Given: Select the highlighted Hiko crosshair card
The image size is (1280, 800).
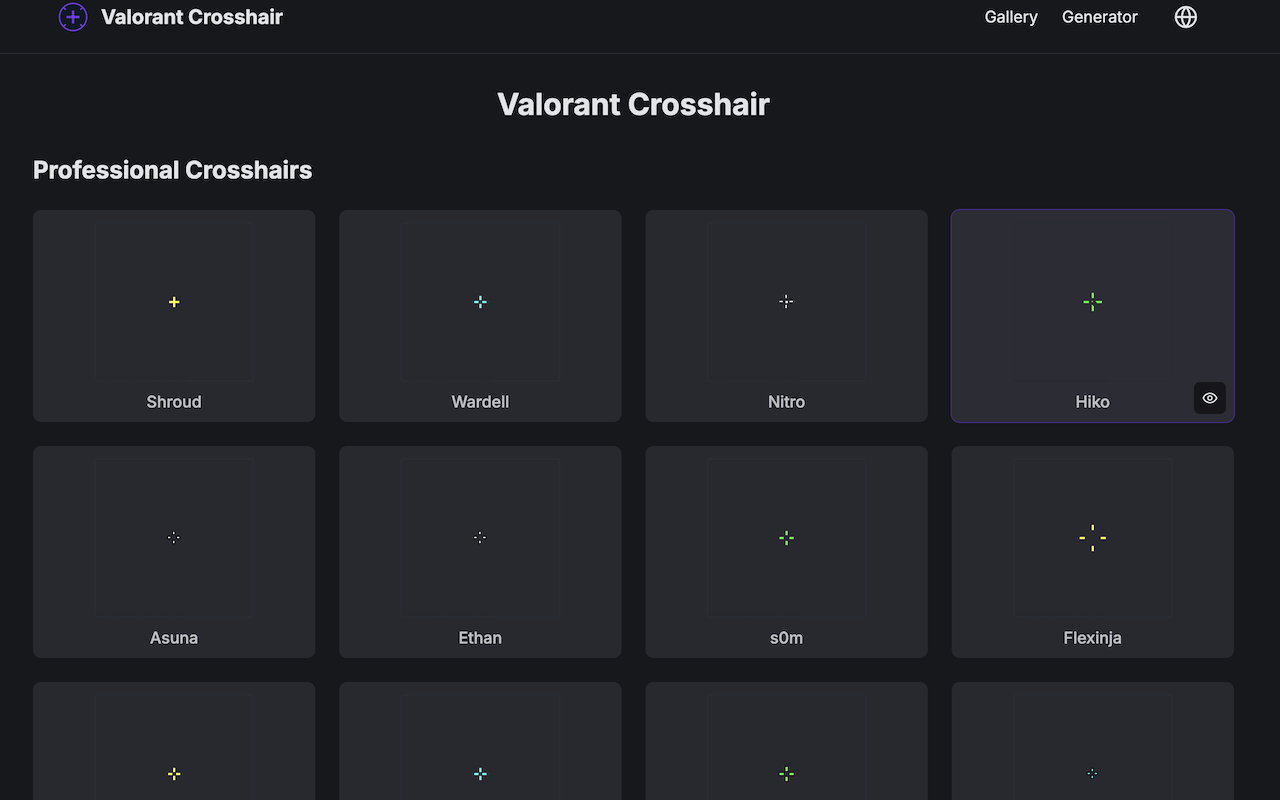Looking at the screenshot, I should click(1092, 316).
